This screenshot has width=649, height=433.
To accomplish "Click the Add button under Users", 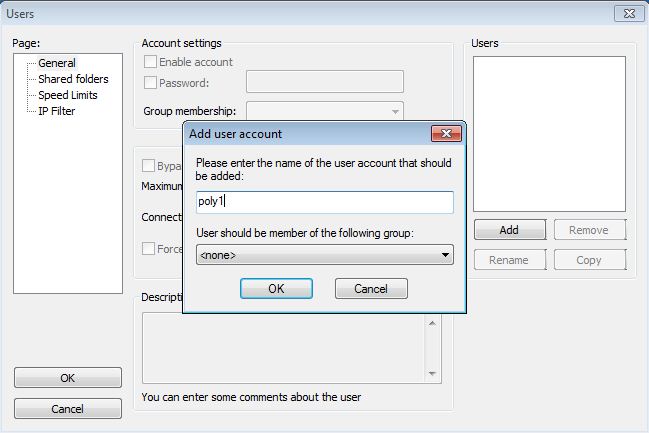I will [x=509, y=230].
